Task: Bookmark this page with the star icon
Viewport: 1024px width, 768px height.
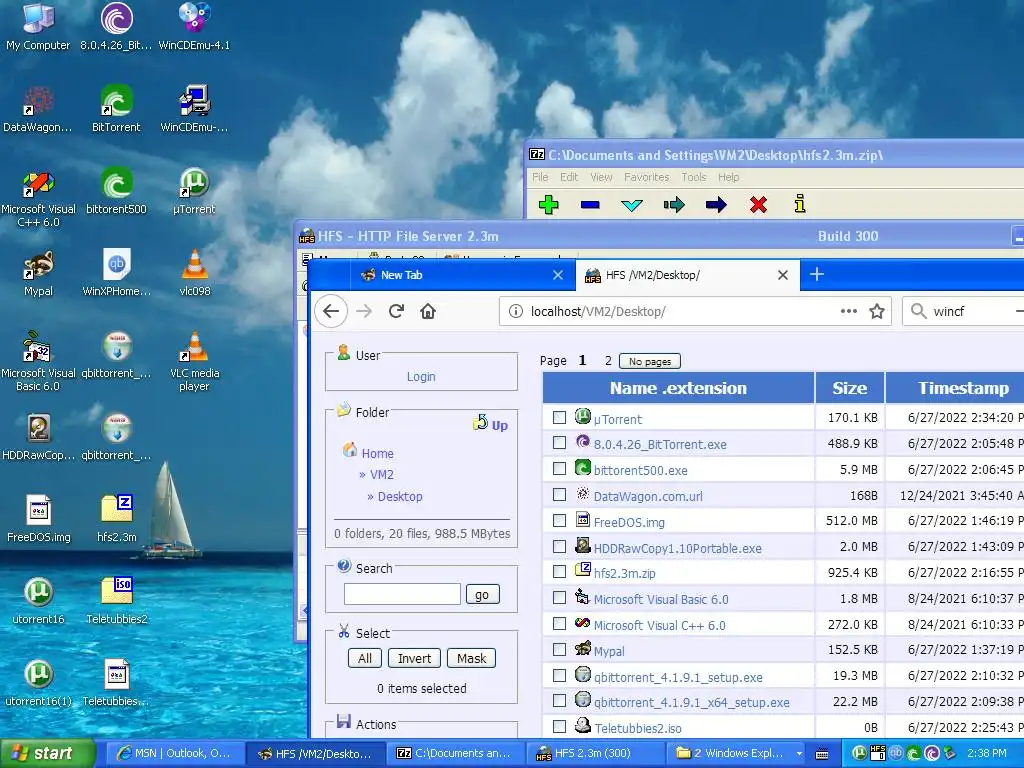Action: [876, 312]
